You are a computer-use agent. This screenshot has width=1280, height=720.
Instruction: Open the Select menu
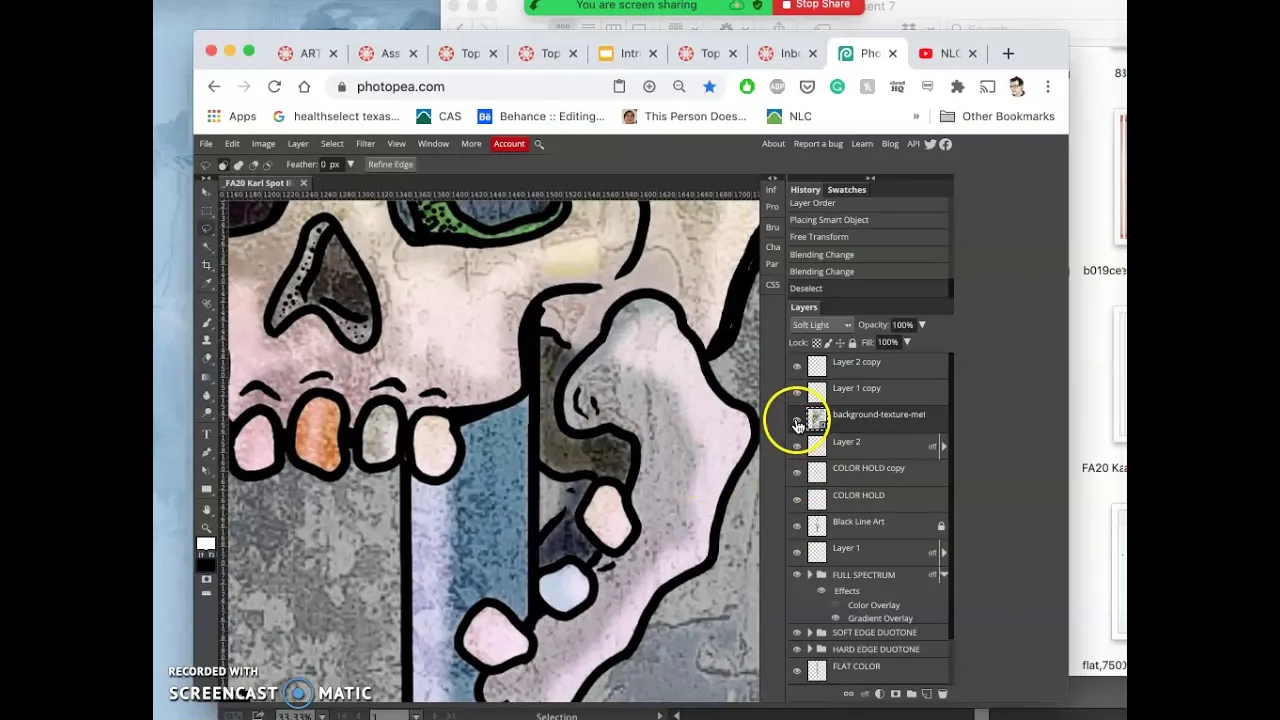pos(332,144)
